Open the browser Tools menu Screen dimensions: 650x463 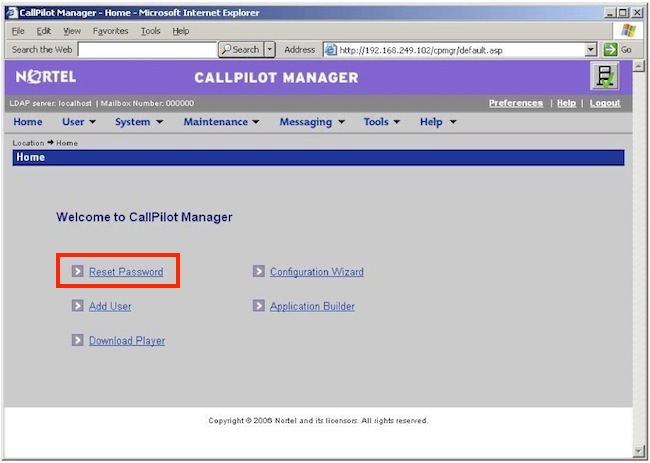(x=150, y=31)
